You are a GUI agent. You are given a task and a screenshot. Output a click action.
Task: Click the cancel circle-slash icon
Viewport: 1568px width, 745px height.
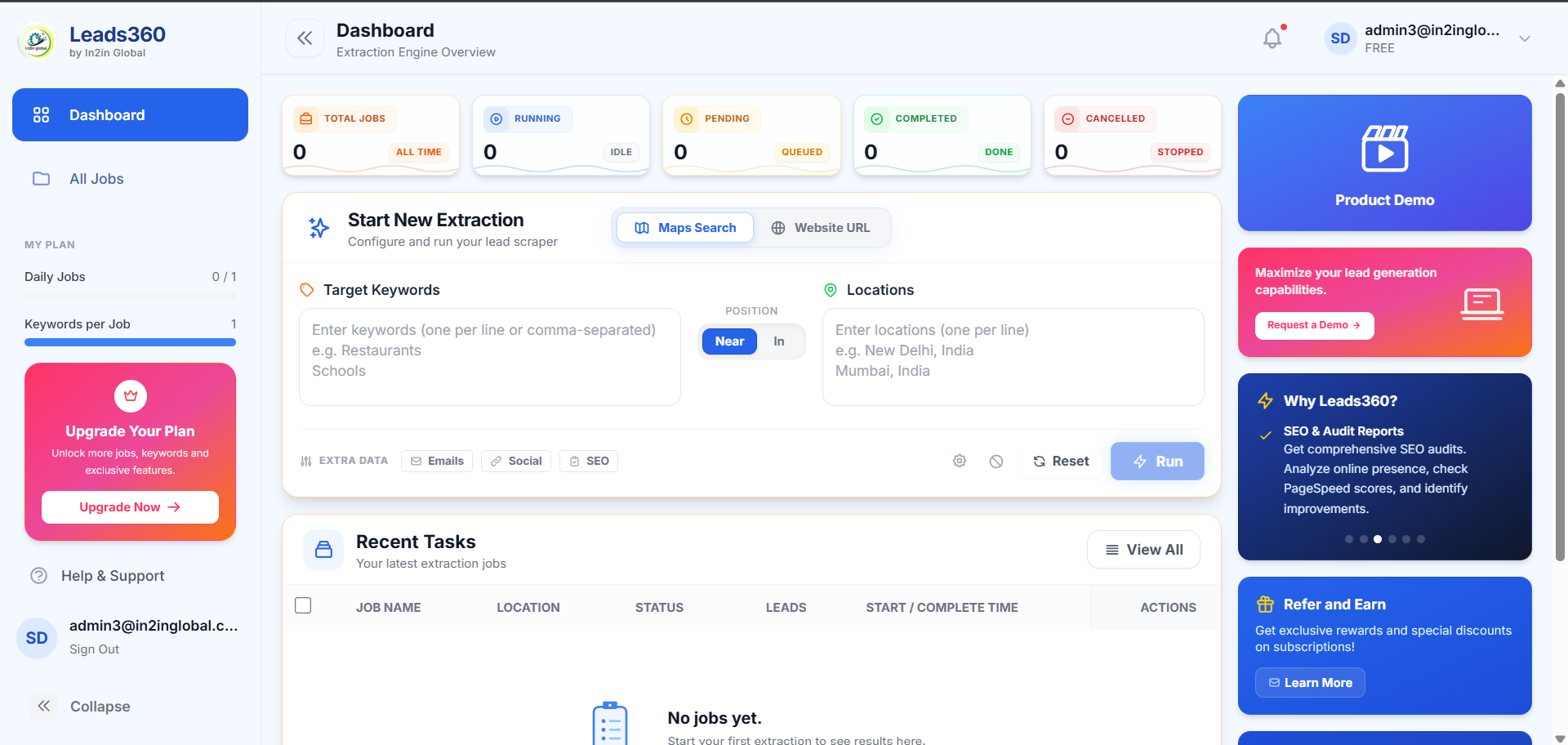(x=996, y=462)
